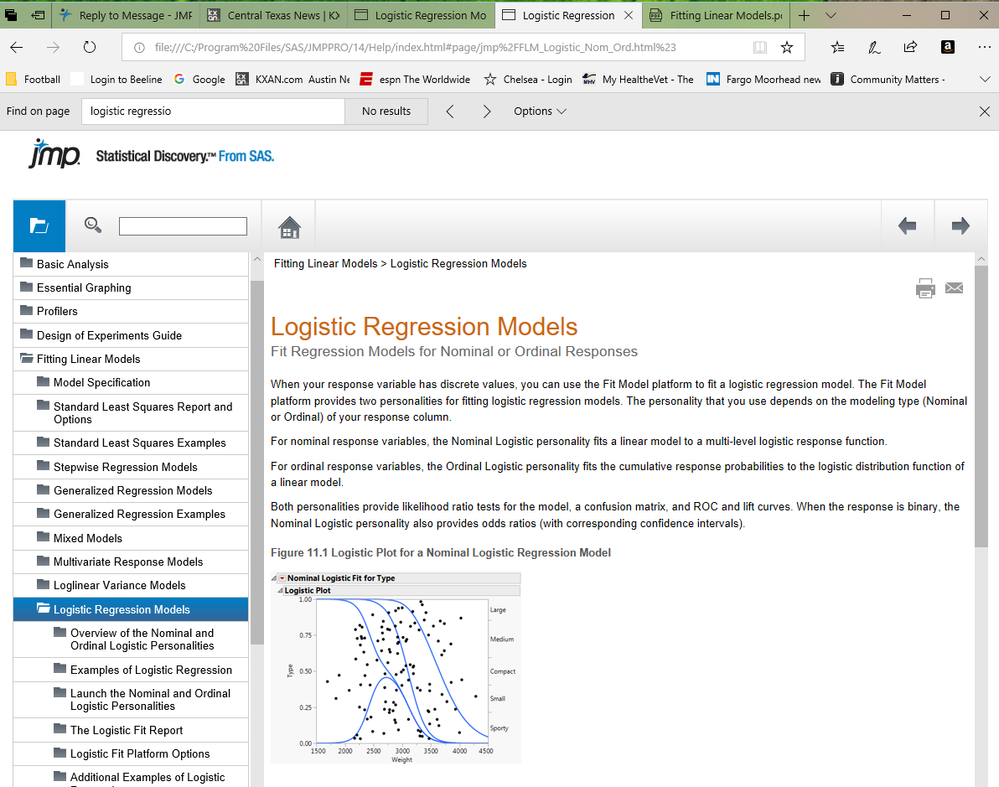Add page to favorites star
Screen dimensions: 999x787
tap(787, 47)
